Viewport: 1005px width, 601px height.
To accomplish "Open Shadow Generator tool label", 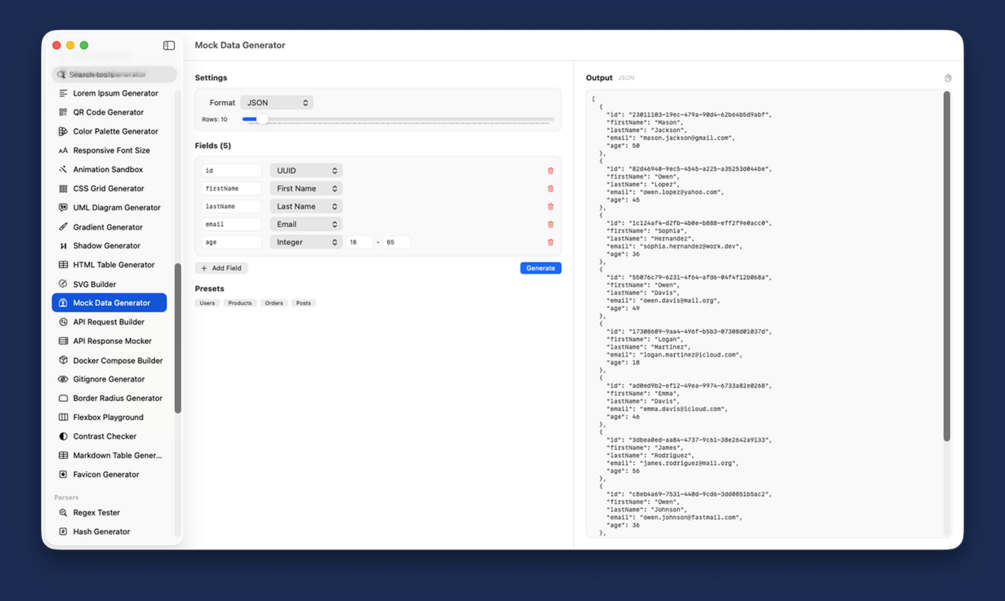I will tap(106, 245).
